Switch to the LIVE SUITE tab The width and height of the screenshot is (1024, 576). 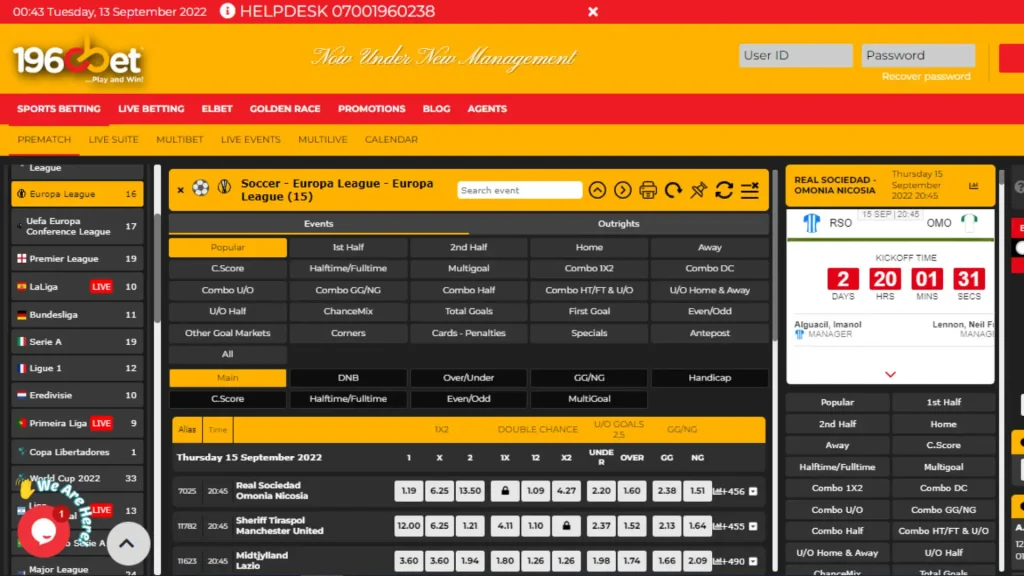point(114,140)
